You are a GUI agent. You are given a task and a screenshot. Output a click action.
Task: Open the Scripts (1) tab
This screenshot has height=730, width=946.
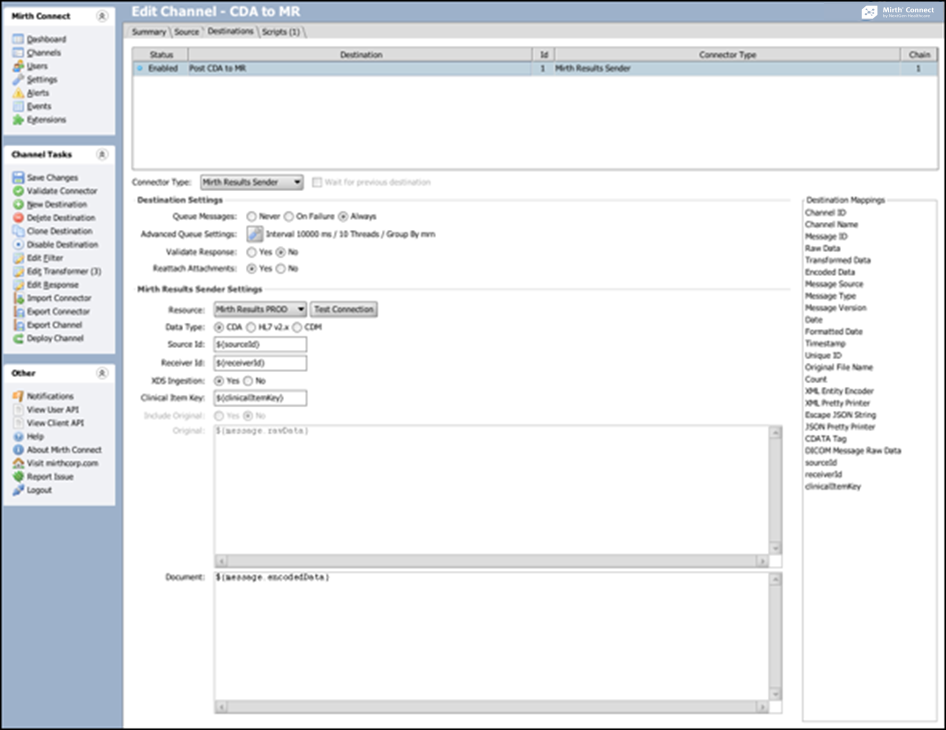point(281,32)
